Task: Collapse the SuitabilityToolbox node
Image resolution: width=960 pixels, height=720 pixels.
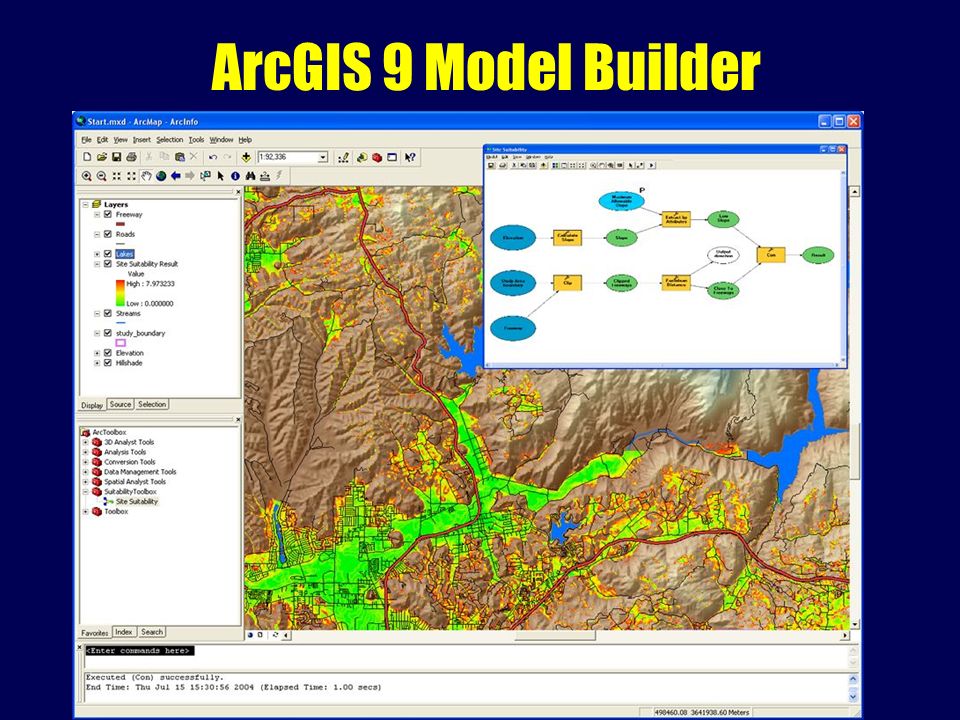Action: click(86, 492)
